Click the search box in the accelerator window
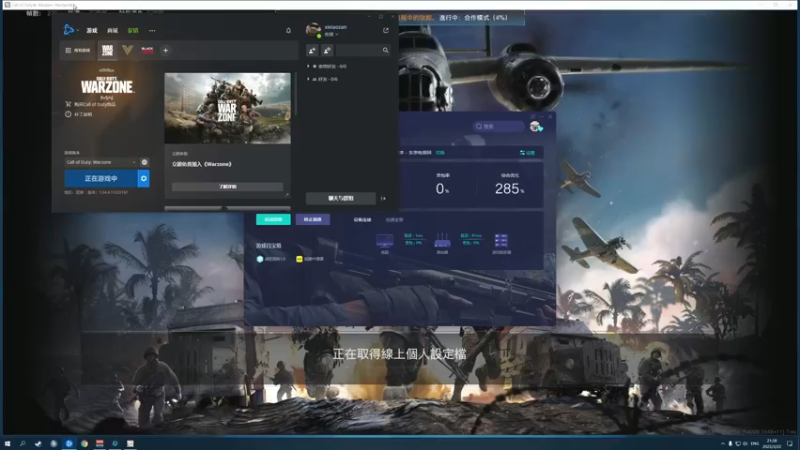 coord(498,126)
